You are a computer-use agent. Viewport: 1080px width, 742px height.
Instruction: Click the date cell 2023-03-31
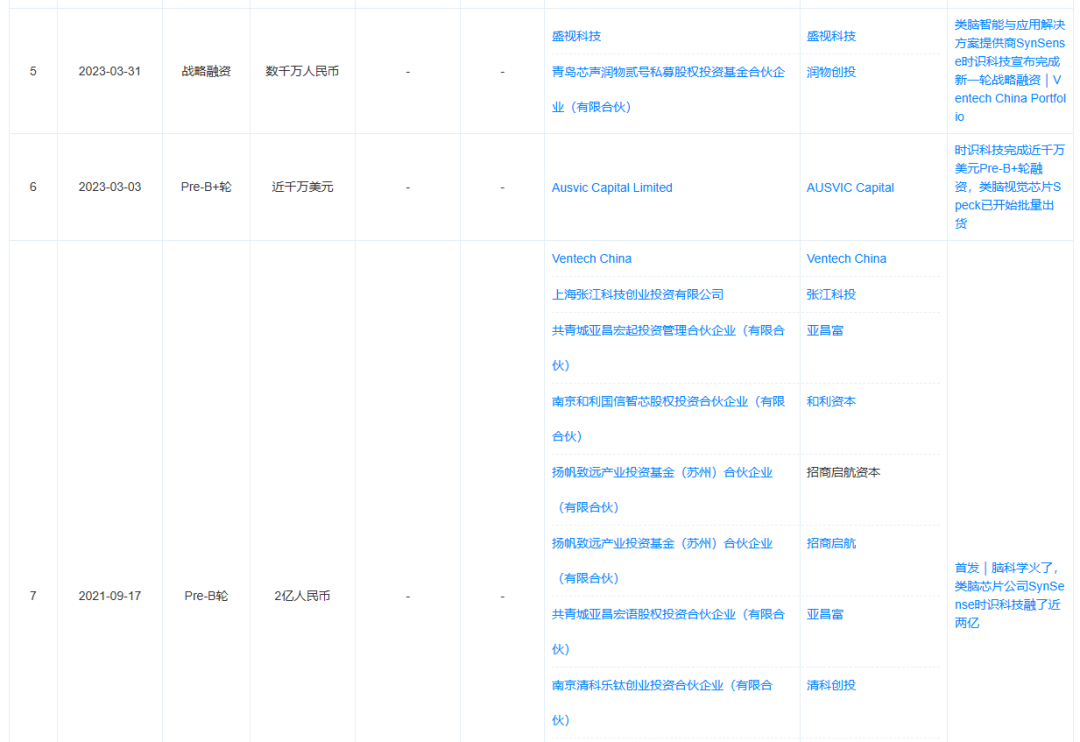(x=110, y=71)
